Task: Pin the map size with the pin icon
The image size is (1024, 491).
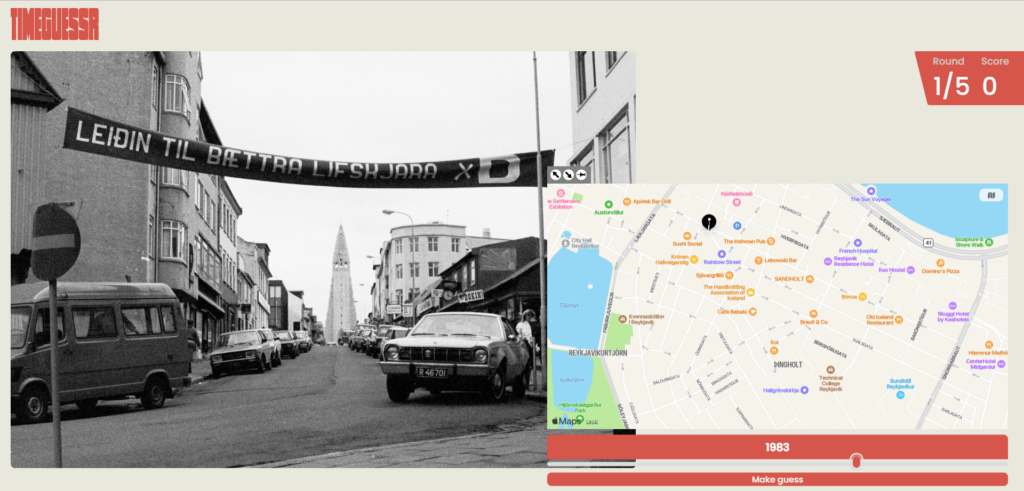Action: tap(581, 175)
